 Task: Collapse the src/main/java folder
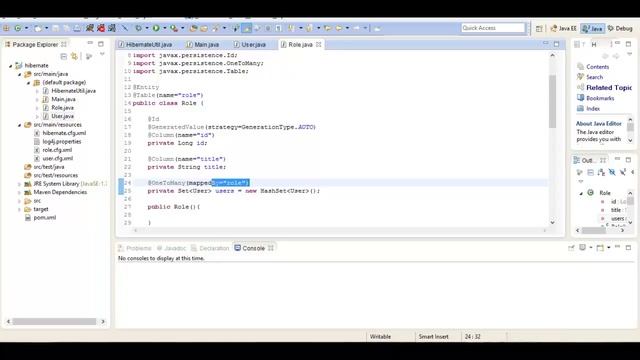pos(20,74)
